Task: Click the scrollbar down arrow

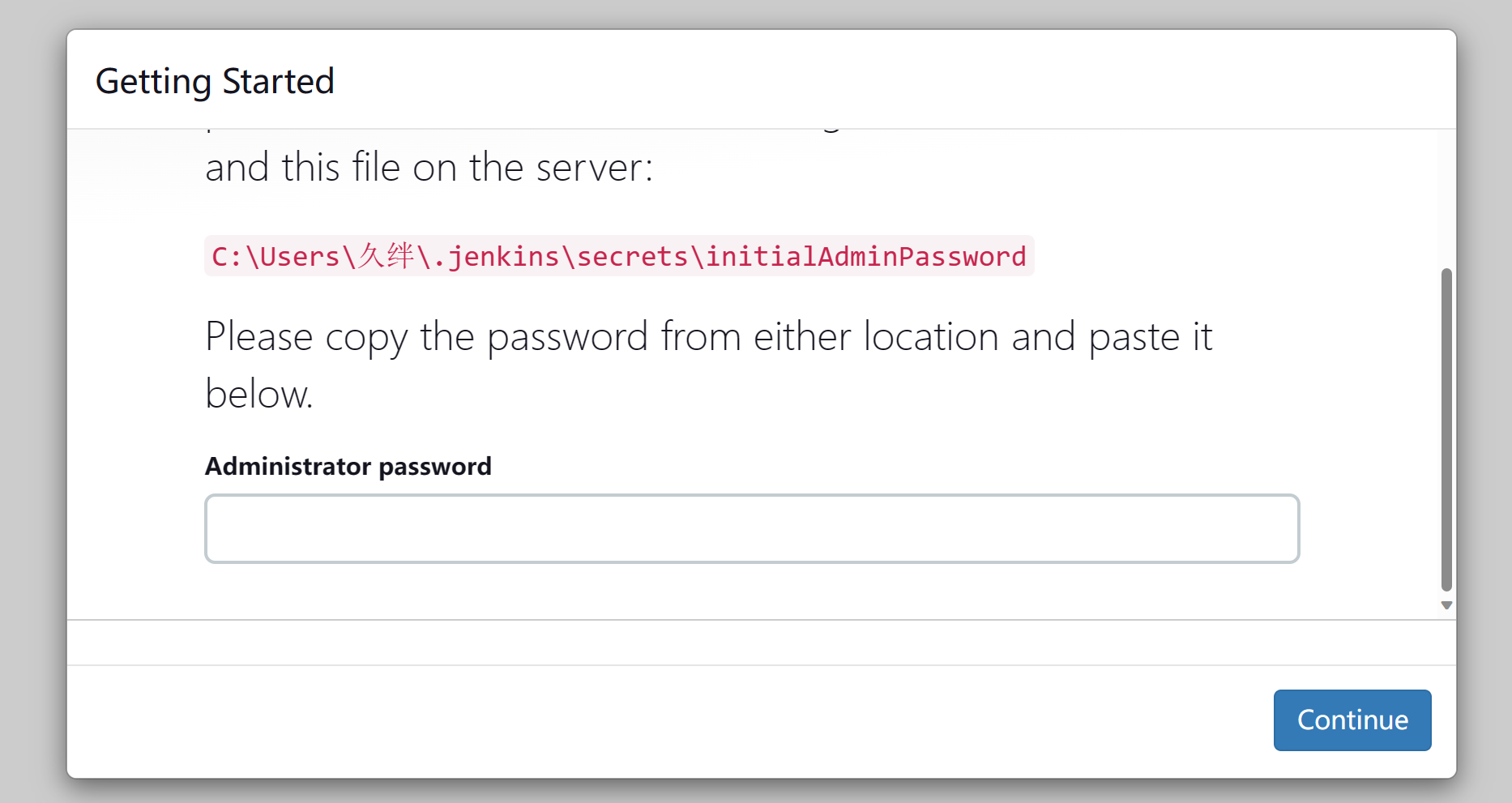Action: tap(1446, 605)
